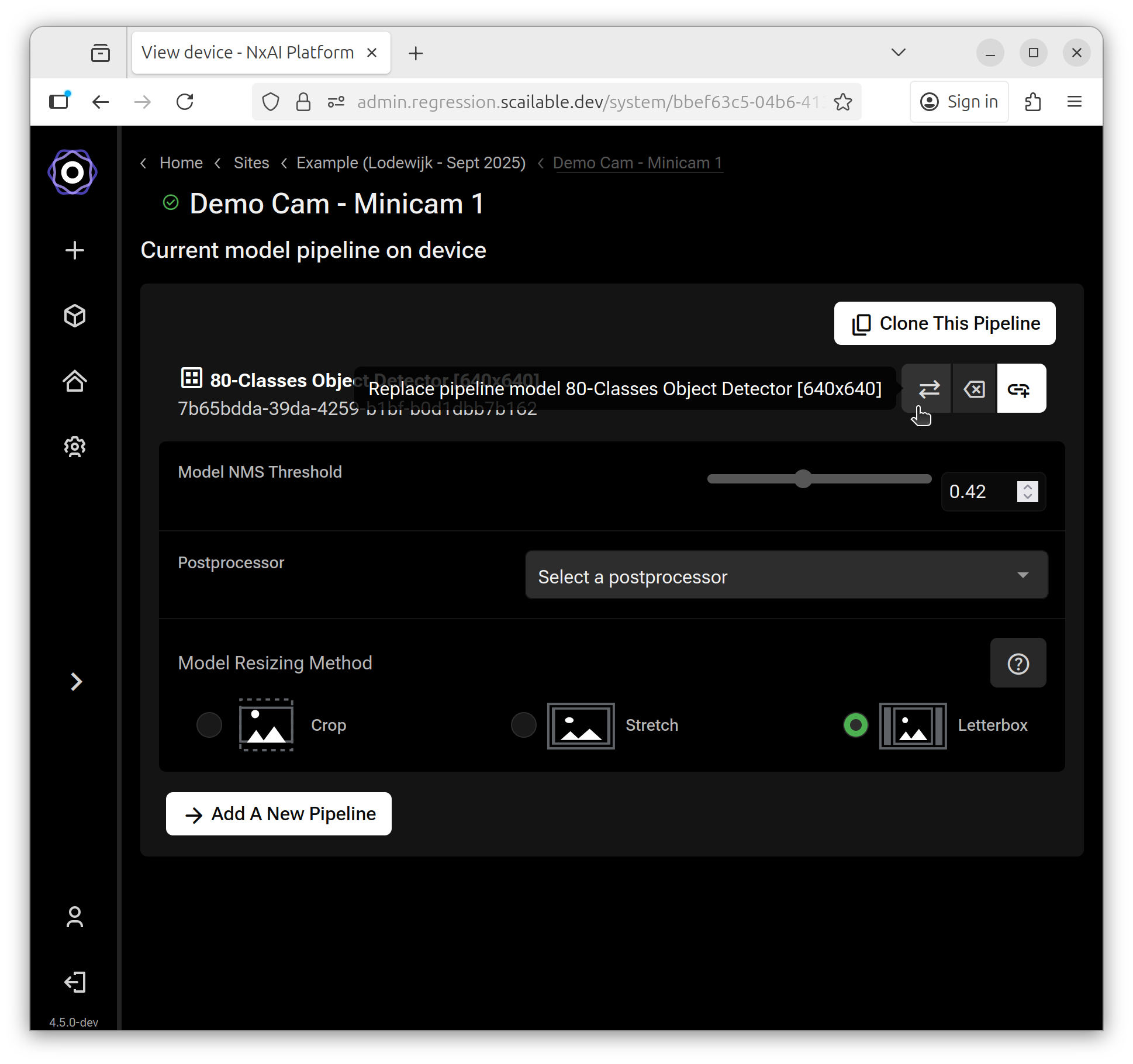Screen dimensions: 1133x1064
Task: Click the Model NMS Threshold slider handle
Action: pyautogui.click(x=804, y=479)
